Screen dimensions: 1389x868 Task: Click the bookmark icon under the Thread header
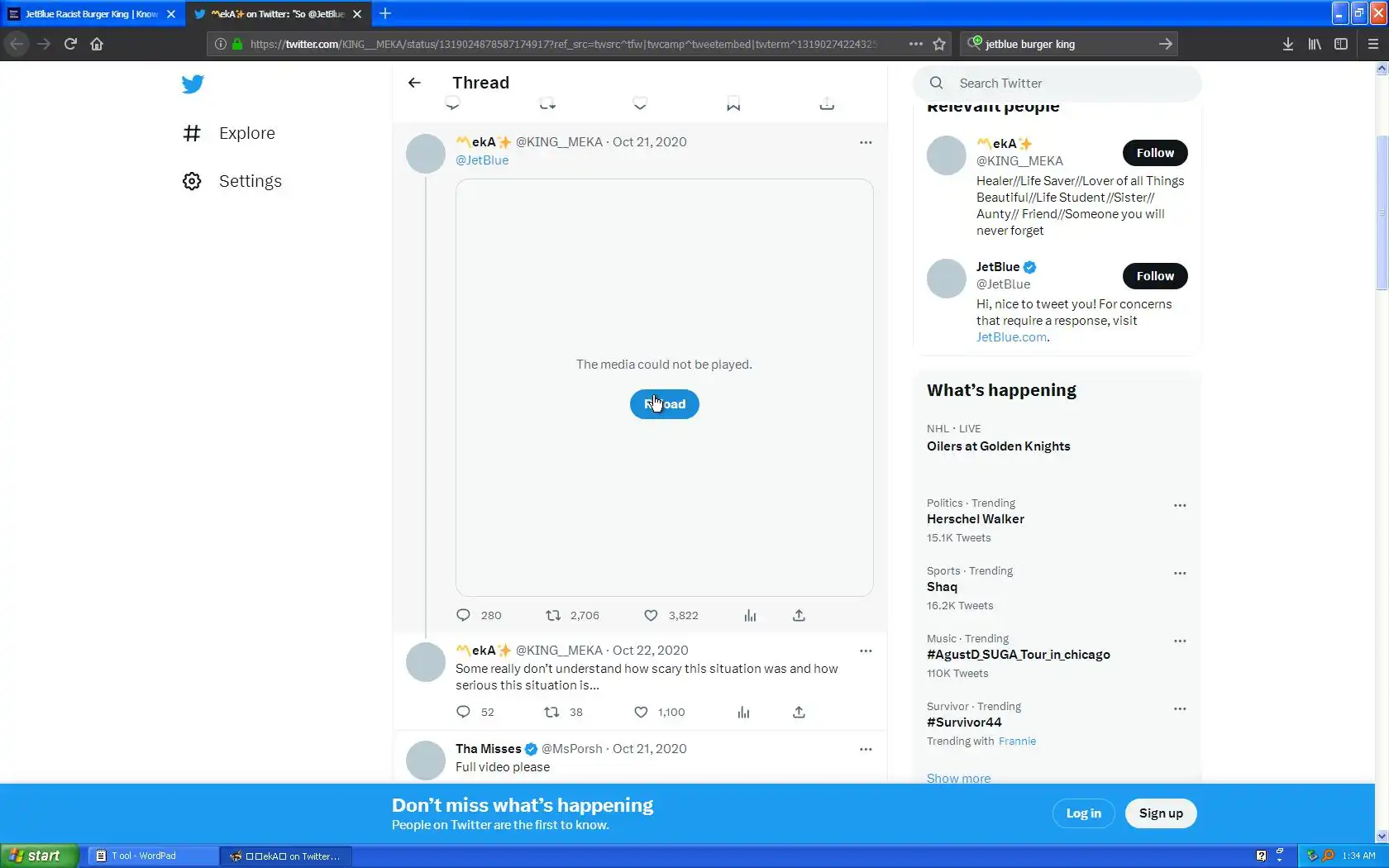pos(733,104)
